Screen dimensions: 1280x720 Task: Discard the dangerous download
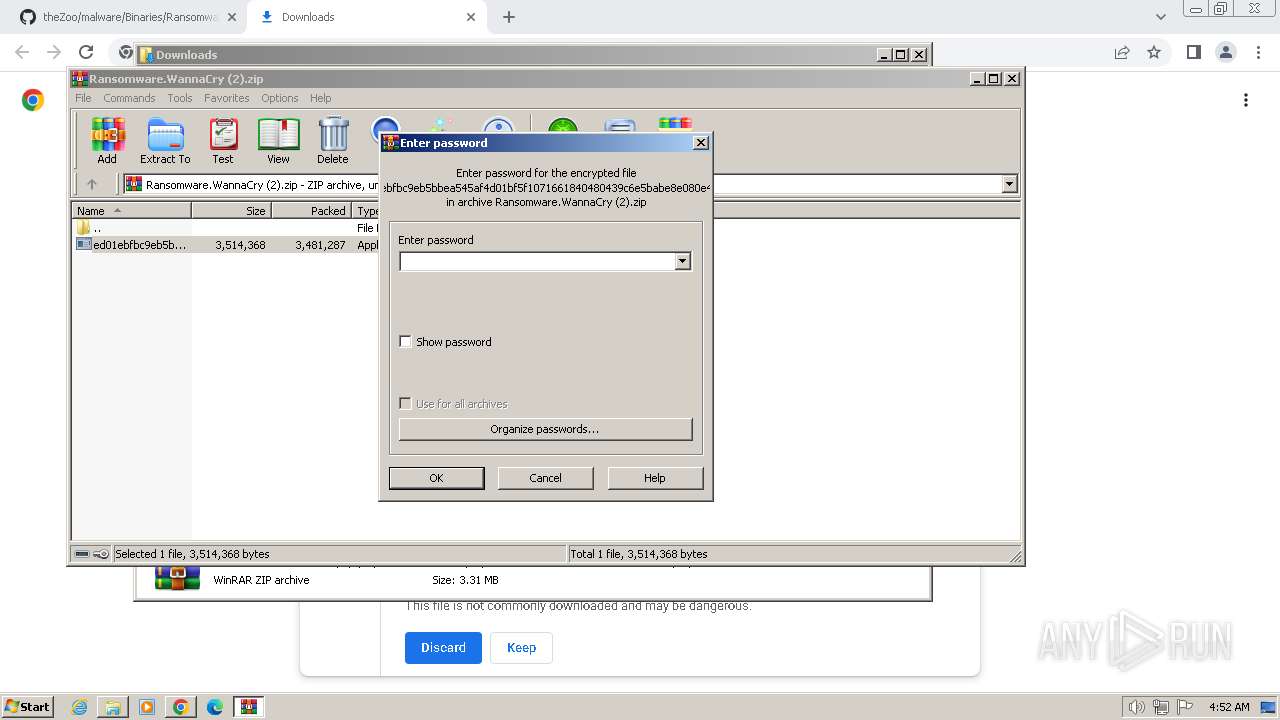[443, 648]
